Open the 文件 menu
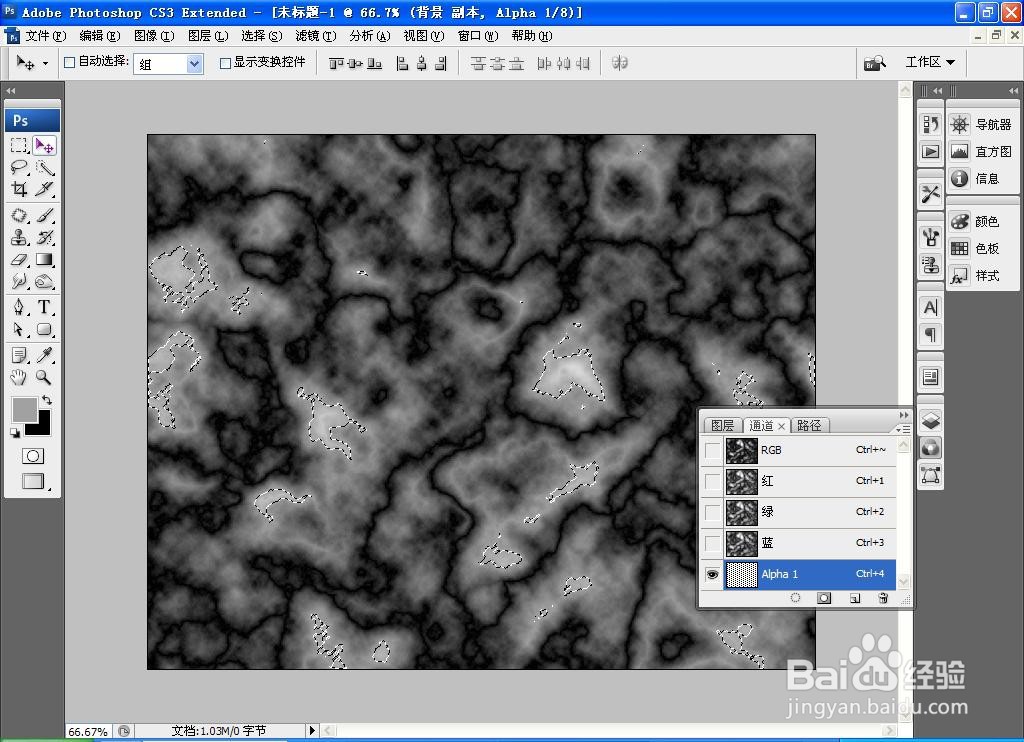The width and height of the screenshot is (1024, 742). pos(46,36)
